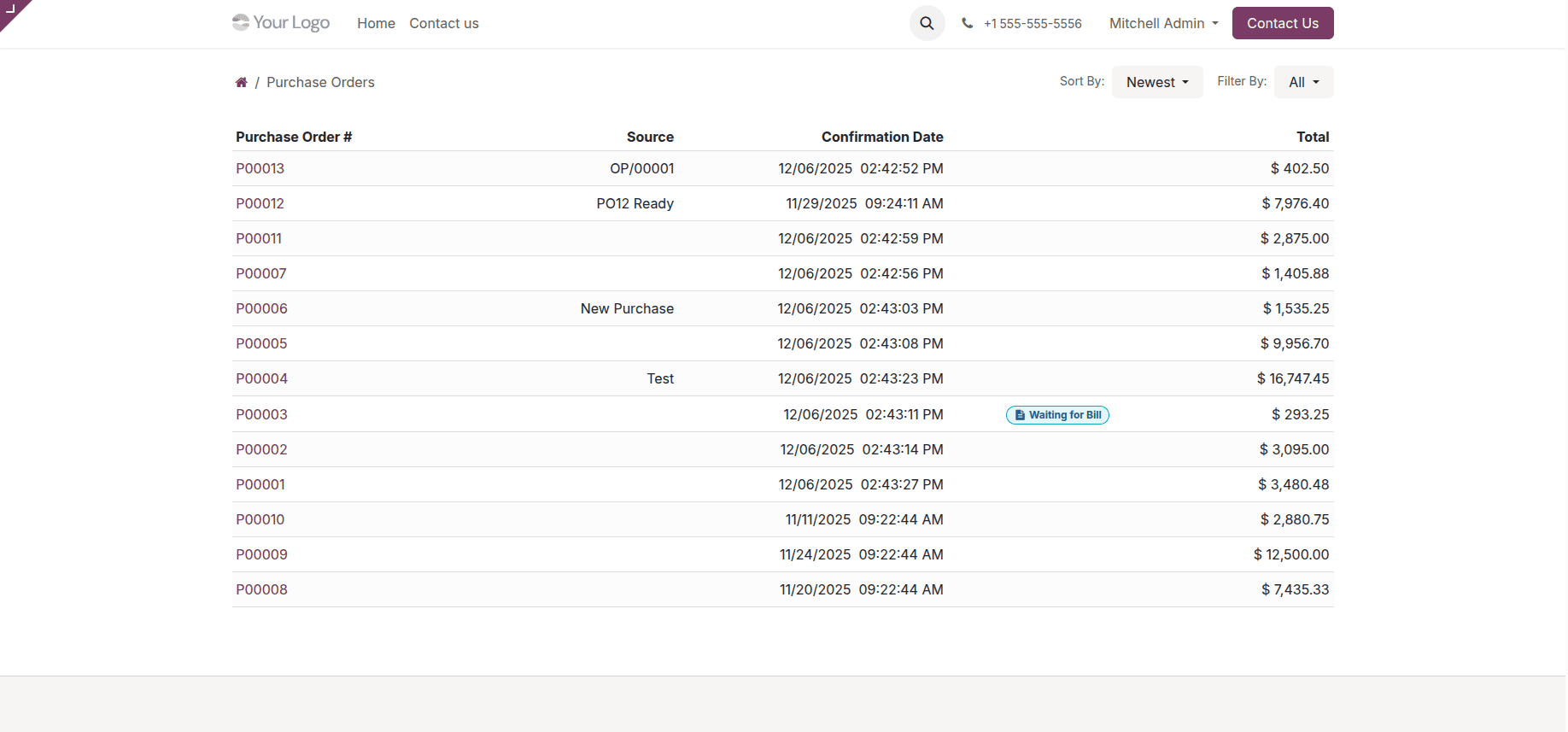Viewport: 1568px width, 732px height.
Task: Click the Test source cell
Action: [x=660, y=378]
